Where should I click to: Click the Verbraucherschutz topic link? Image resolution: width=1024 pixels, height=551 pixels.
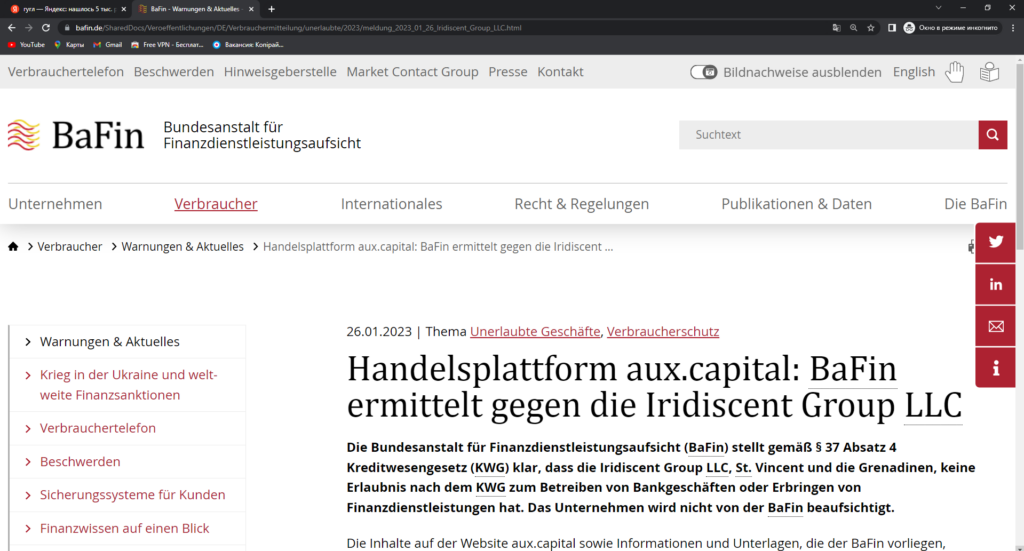663,331
